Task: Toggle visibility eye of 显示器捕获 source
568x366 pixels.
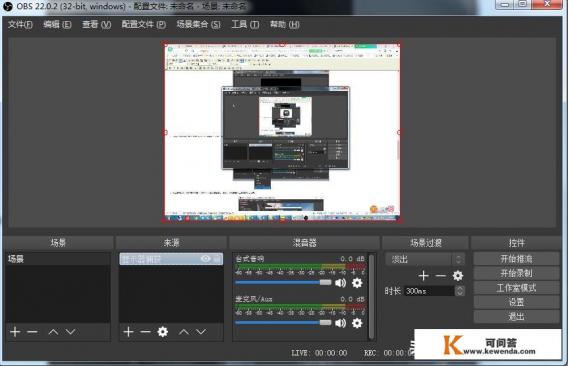Action: pyautogui.click(x=205, y=259)
